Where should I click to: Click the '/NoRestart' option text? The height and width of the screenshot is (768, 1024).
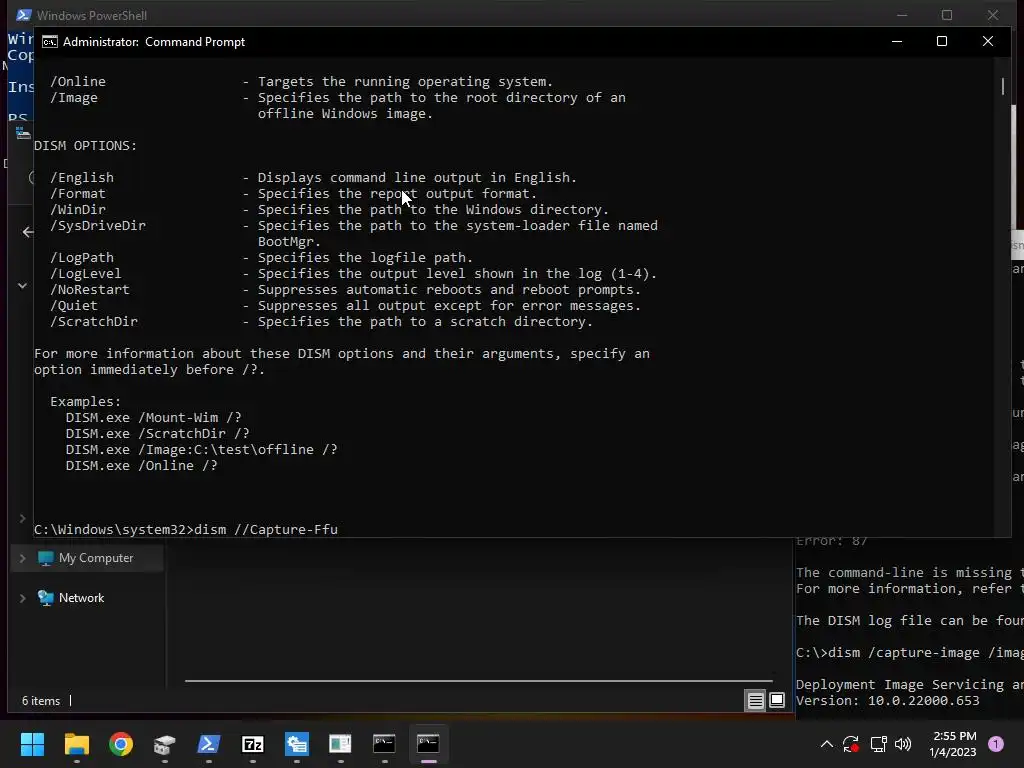click(89, 290)
